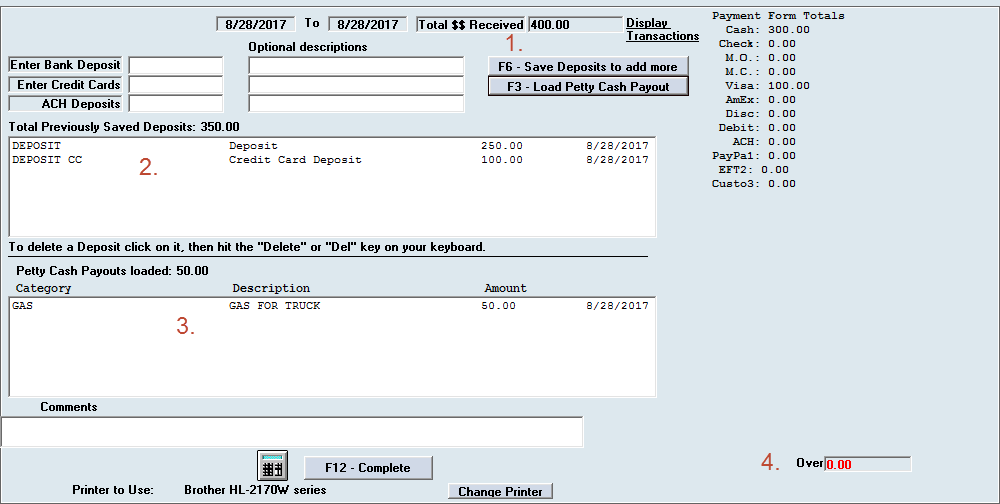The height and width of the screenshot is (504, 1000).
Task: Open the Change Printer button
Action: coord(500,491)
